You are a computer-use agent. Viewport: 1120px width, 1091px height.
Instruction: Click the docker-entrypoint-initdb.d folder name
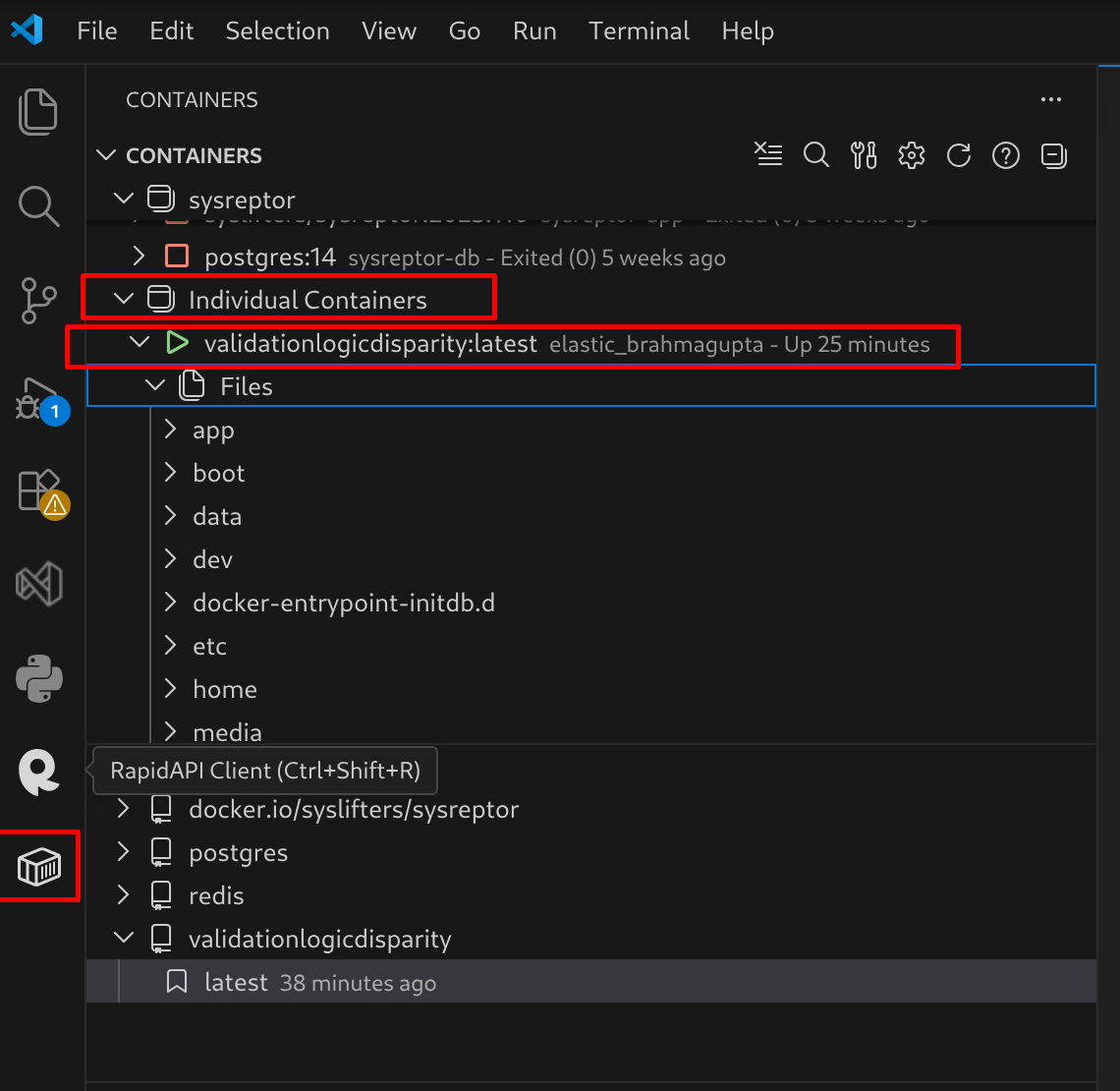344,603
